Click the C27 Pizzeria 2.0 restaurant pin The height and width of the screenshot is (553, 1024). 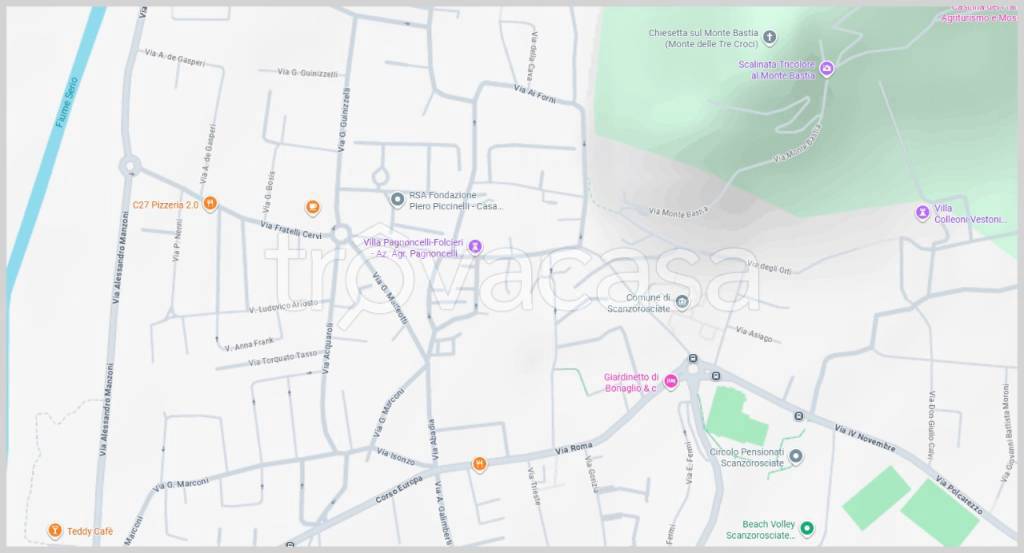[x=210, y=204]
